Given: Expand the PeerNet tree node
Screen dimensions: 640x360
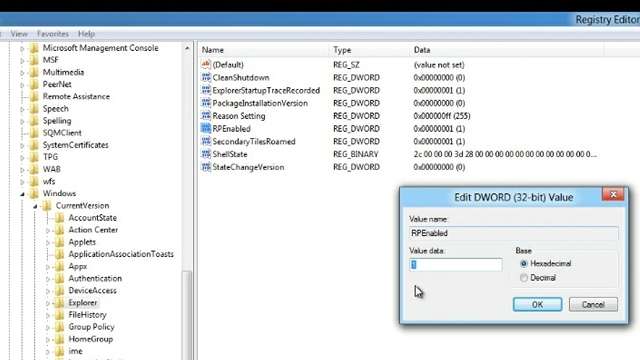Looking at the screenshot, I should (x=22, y=85).
